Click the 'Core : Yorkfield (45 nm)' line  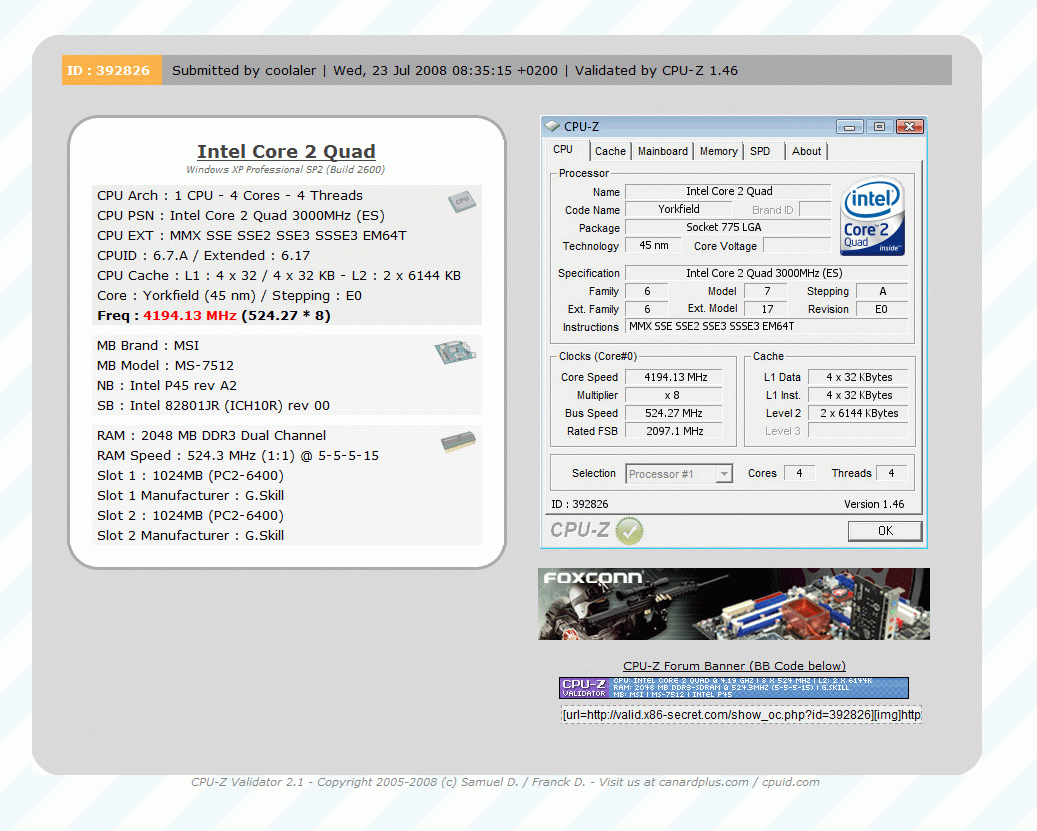229,296
